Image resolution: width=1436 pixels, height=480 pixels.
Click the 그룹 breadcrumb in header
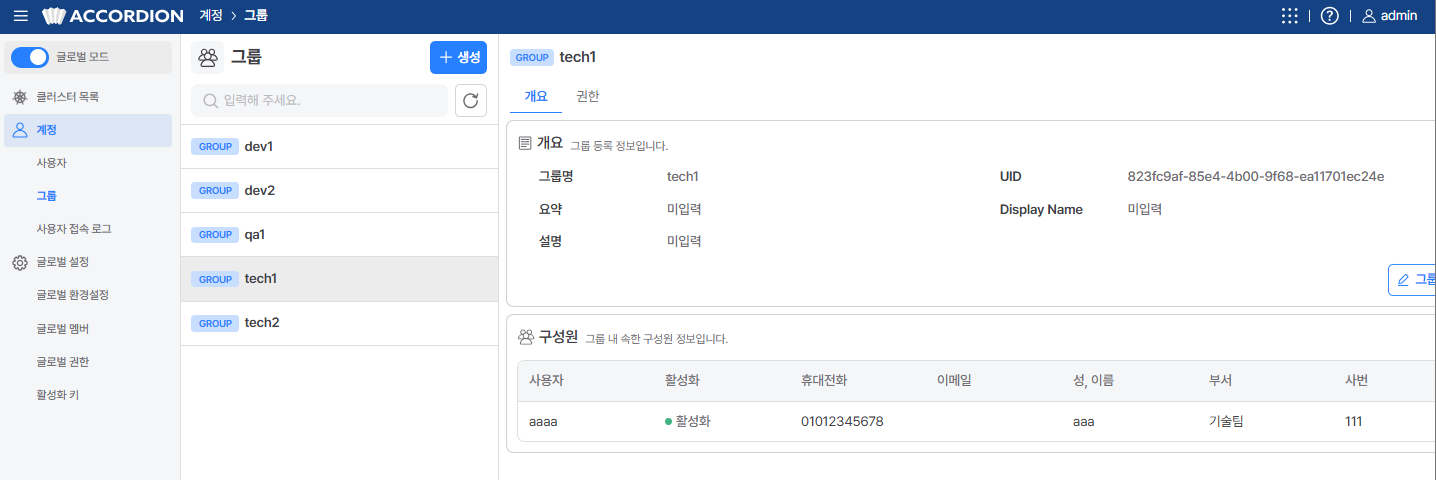[x=256, y=16]
